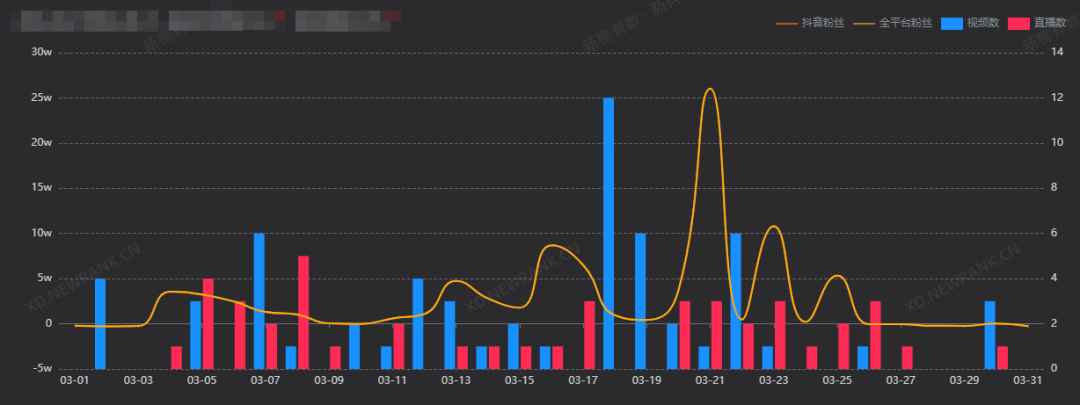Click the 30w left axis label
The image size is (1080, 405).
click(x=42, y=52)
